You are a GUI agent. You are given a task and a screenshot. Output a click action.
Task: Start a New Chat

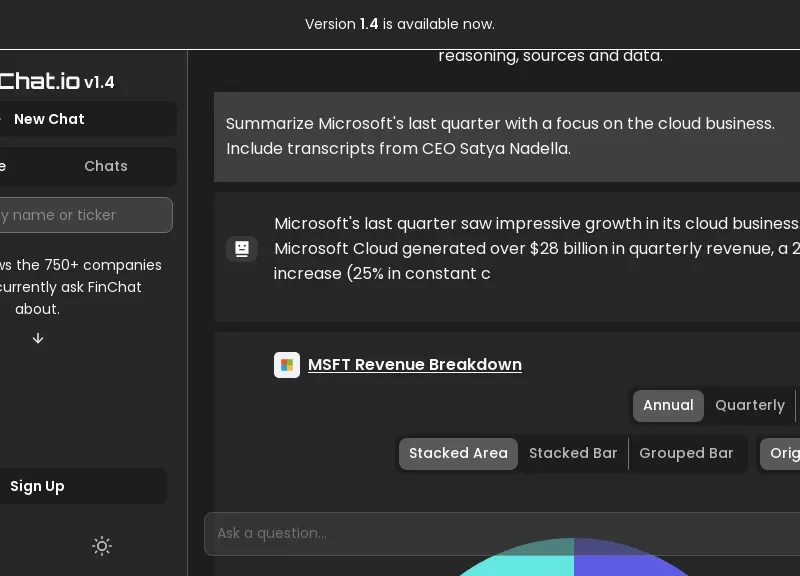[x=50, y=119]
